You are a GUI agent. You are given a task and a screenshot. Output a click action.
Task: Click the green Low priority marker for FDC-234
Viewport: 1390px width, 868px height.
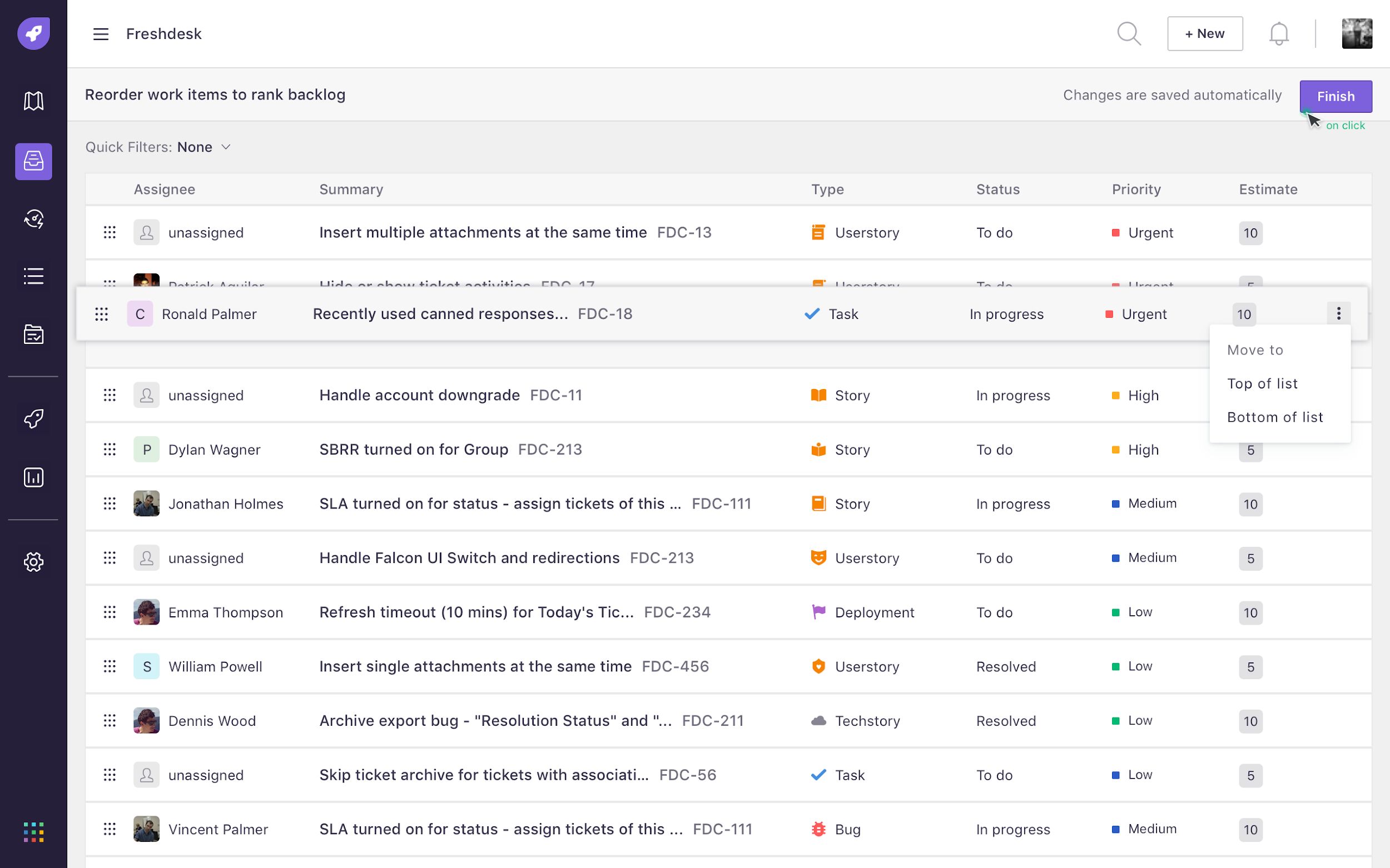click(1115, 612)
